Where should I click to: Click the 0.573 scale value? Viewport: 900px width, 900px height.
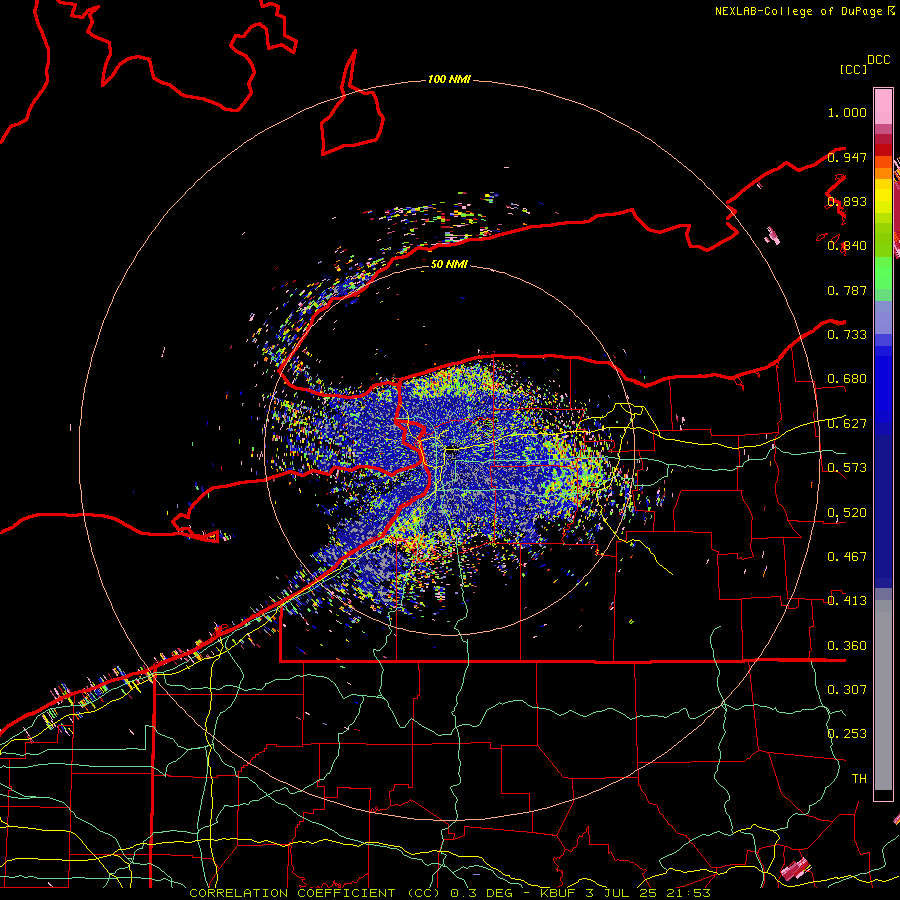847,468
